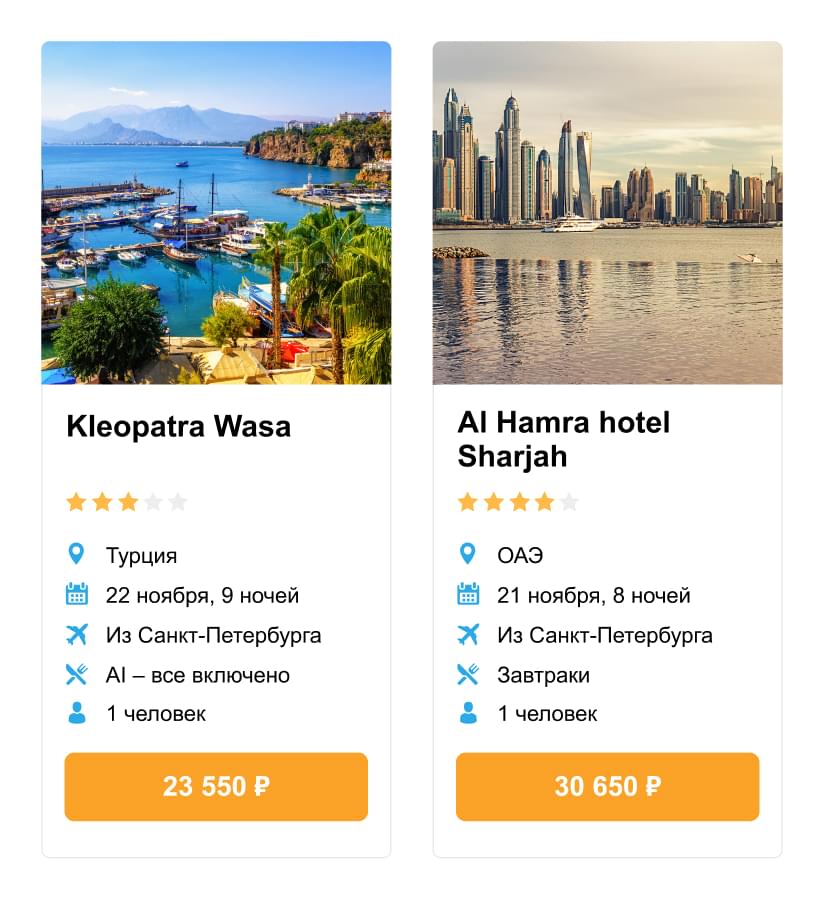Click the location pin icon beside ОАЭ

[468, 554]
